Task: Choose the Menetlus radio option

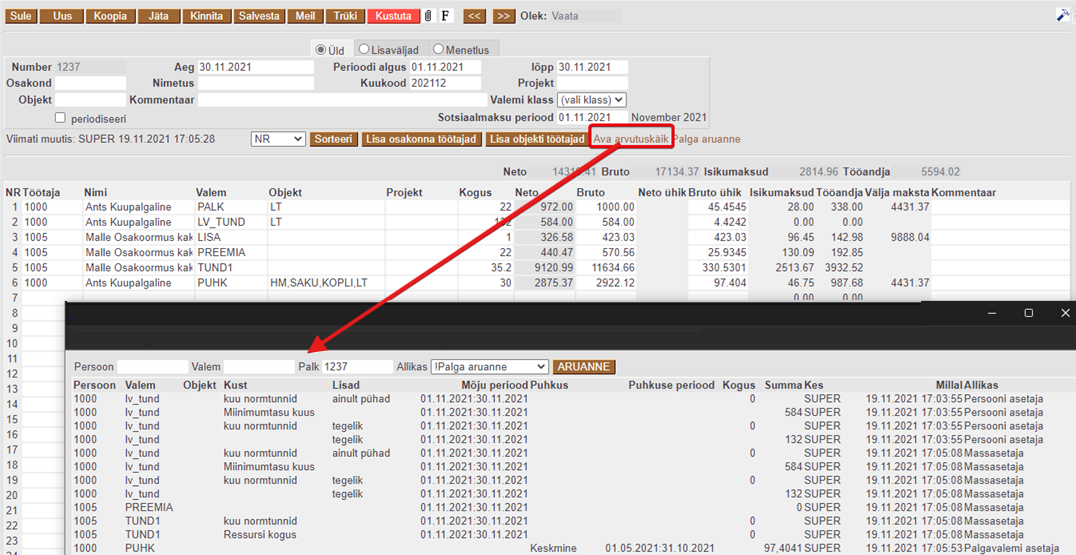Action: [x=438, y=49]
